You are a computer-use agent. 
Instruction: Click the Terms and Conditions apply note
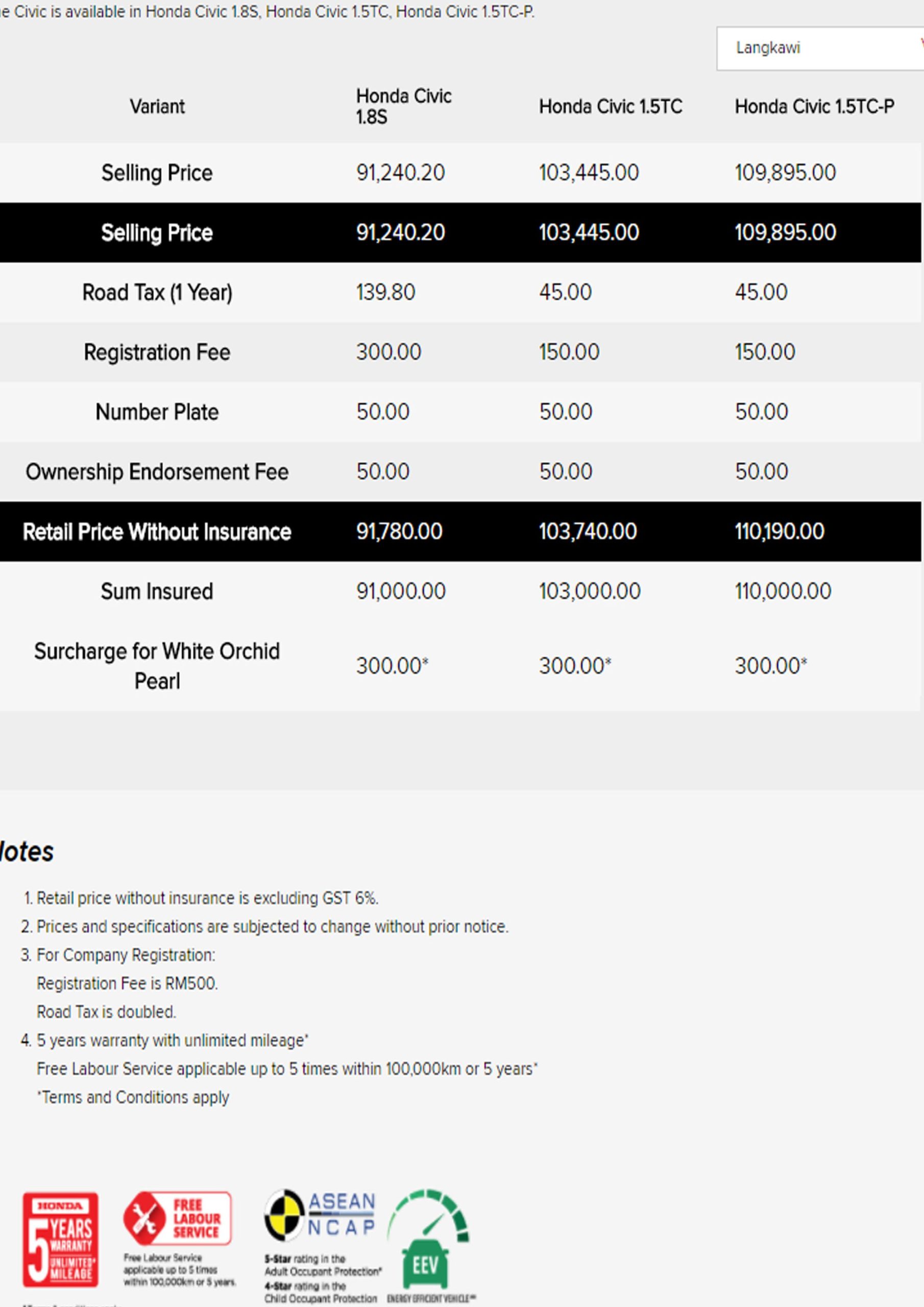[133, 1098]
